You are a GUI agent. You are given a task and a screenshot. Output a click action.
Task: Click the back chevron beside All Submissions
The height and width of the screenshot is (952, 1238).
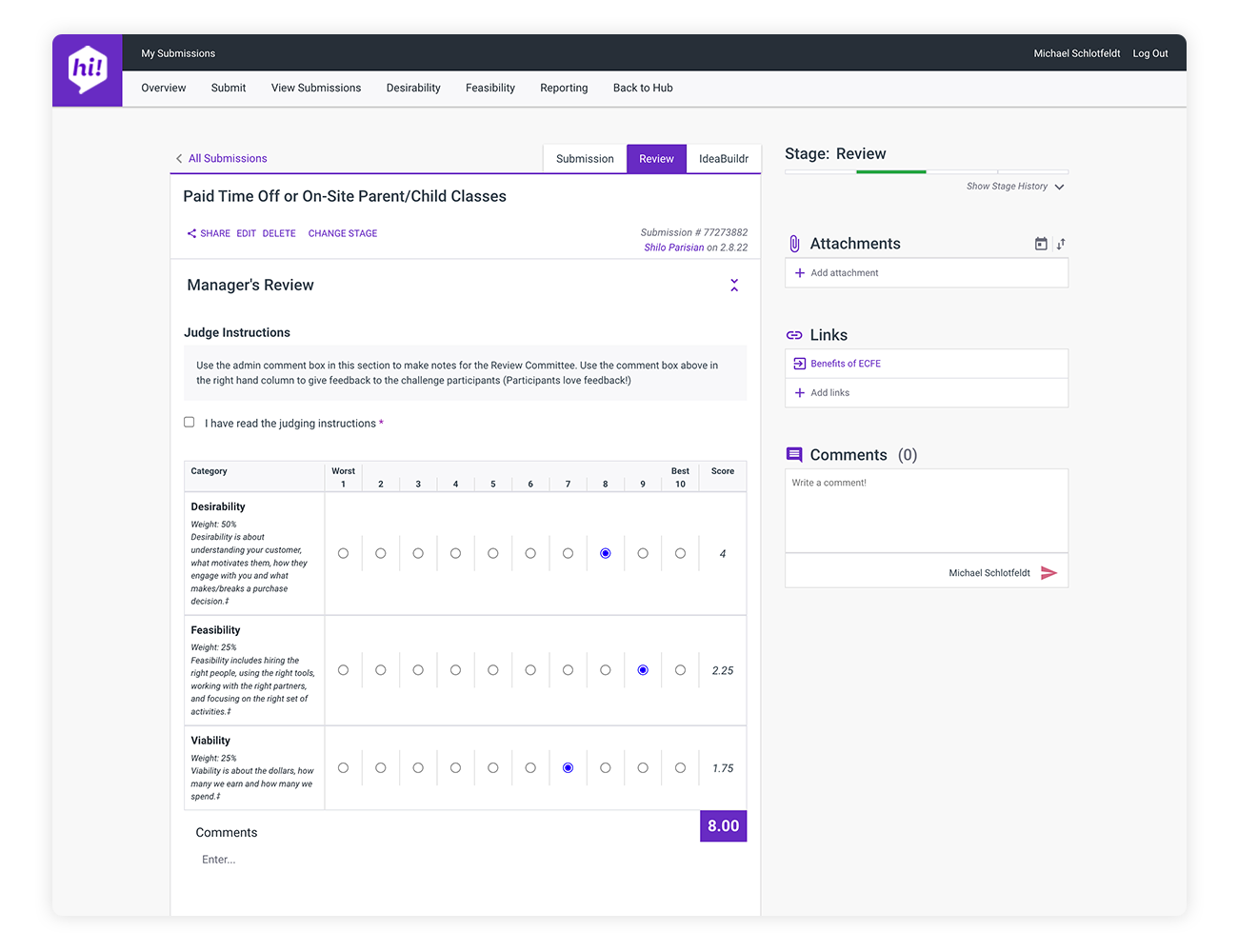tap(179, 159)
